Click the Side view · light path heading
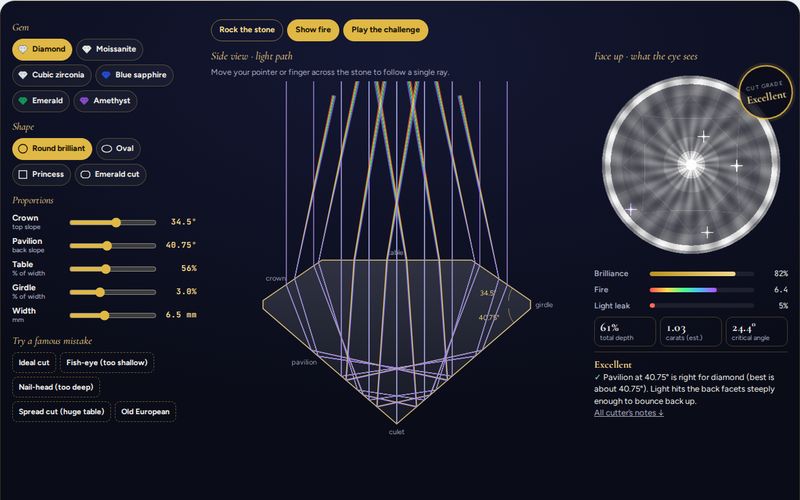Image resolution: width=800 pixels, height=500 pixels. pyautogui.click(x=252, y=57)
